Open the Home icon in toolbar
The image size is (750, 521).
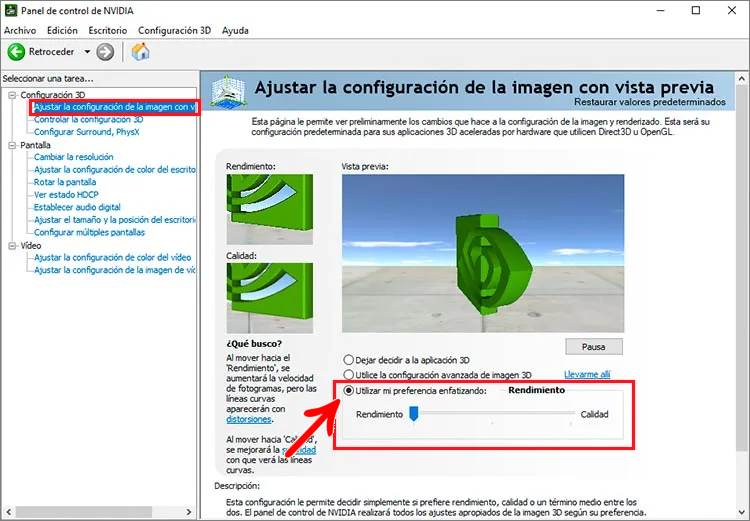click(x=140, y=51)
